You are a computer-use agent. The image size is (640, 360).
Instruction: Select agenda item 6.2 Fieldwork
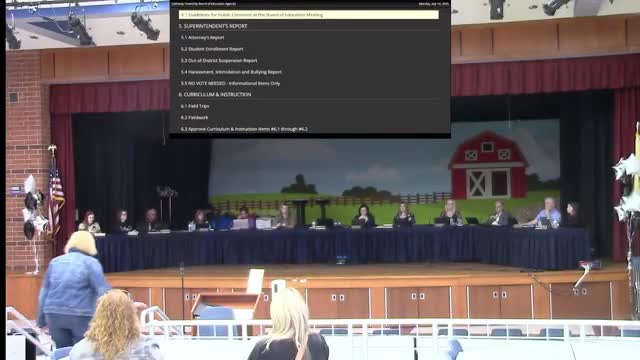tap(194, 118)
